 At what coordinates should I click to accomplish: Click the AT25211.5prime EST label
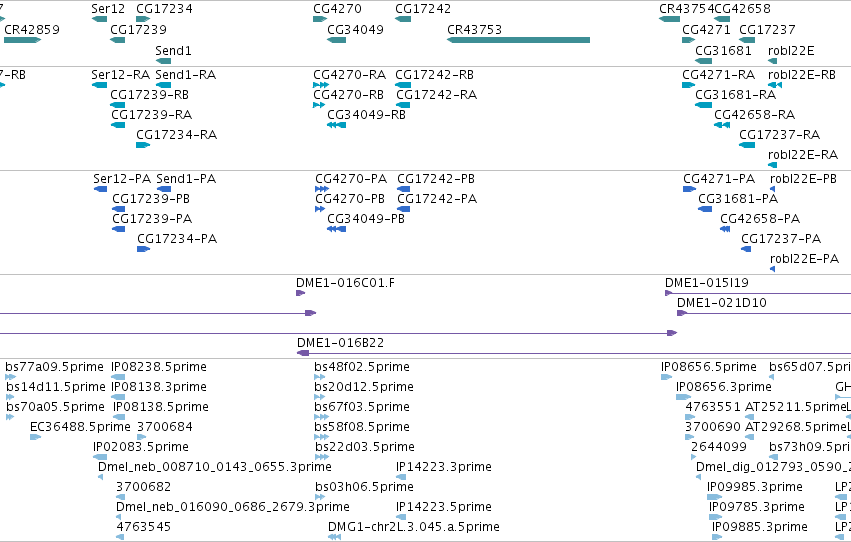click(796, 407)
